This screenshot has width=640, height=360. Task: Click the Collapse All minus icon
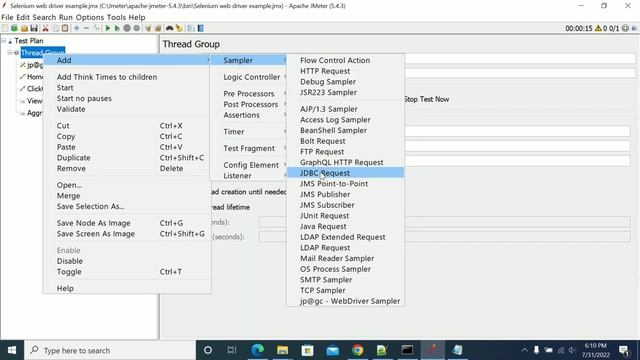(86, 28)
